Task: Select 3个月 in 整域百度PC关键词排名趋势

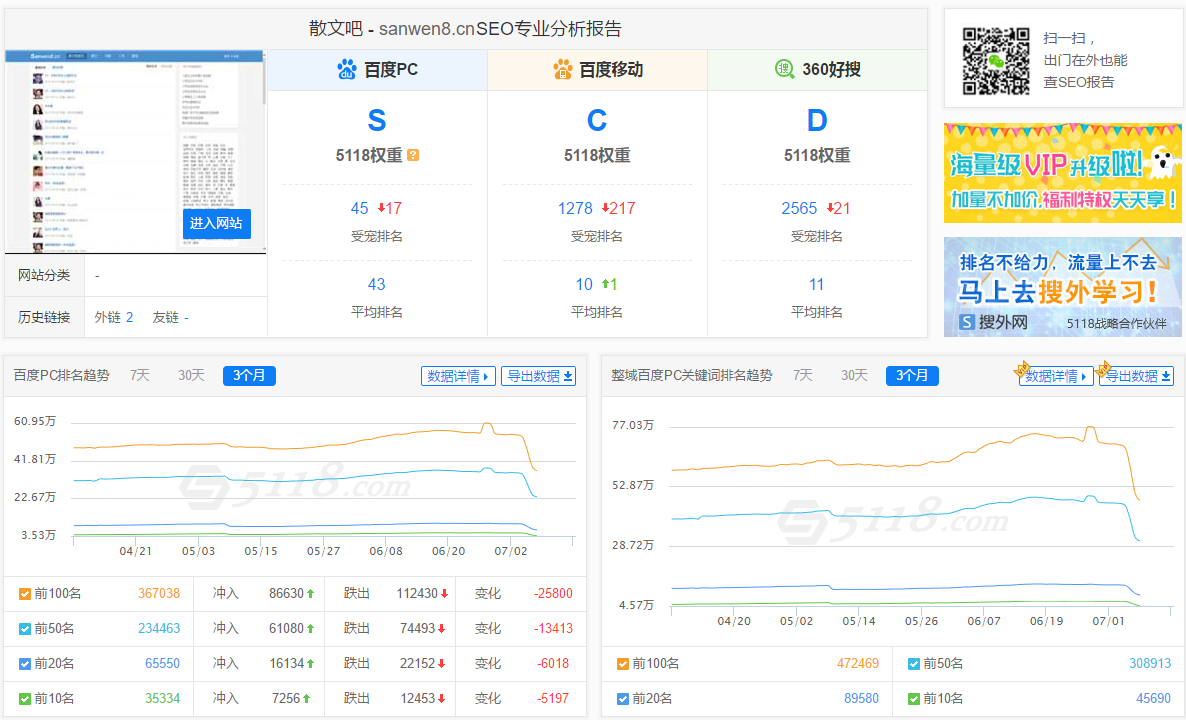Action: [912, 376]
